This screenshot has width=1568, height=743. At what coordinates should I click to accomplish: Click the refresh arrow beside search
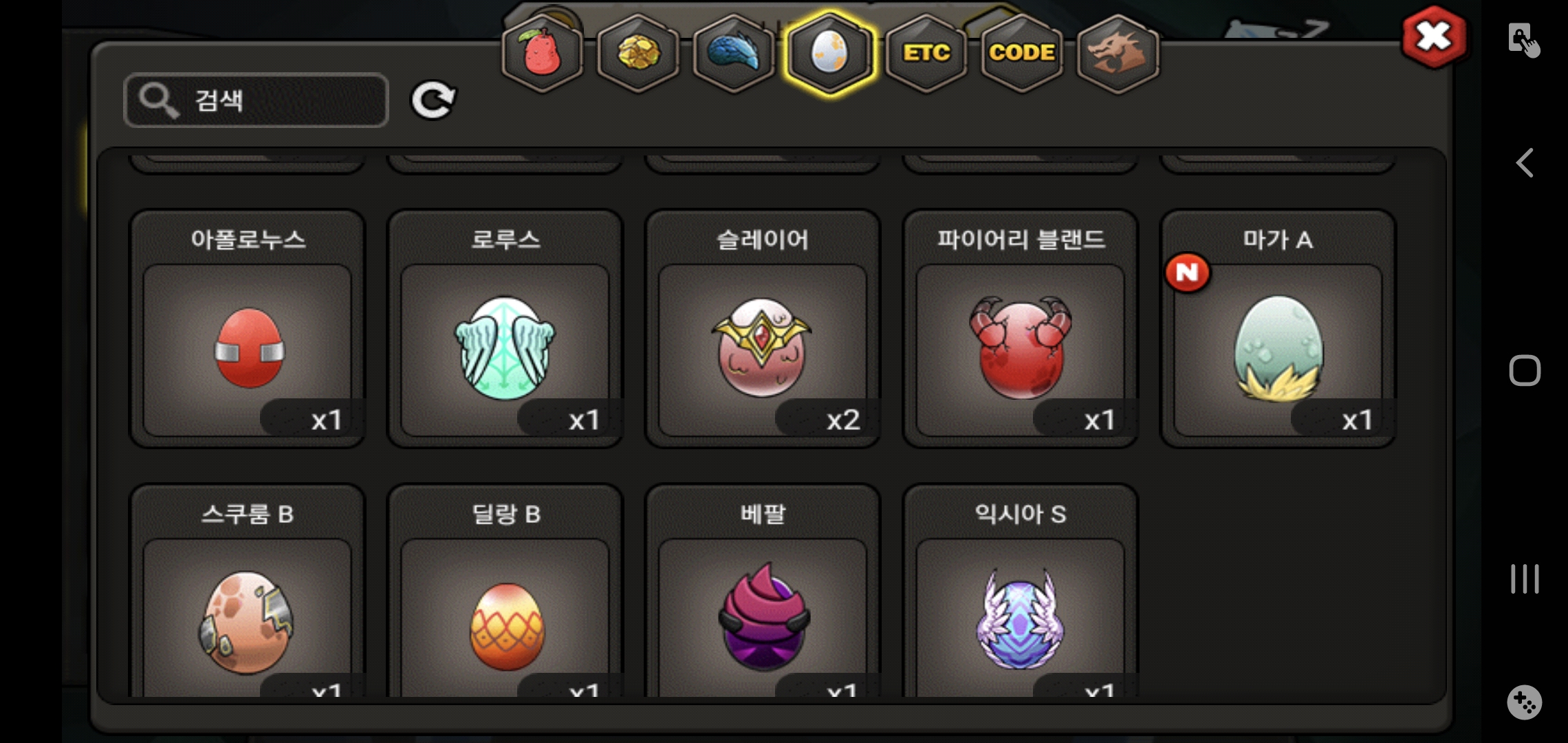click(x=433, y=100)
